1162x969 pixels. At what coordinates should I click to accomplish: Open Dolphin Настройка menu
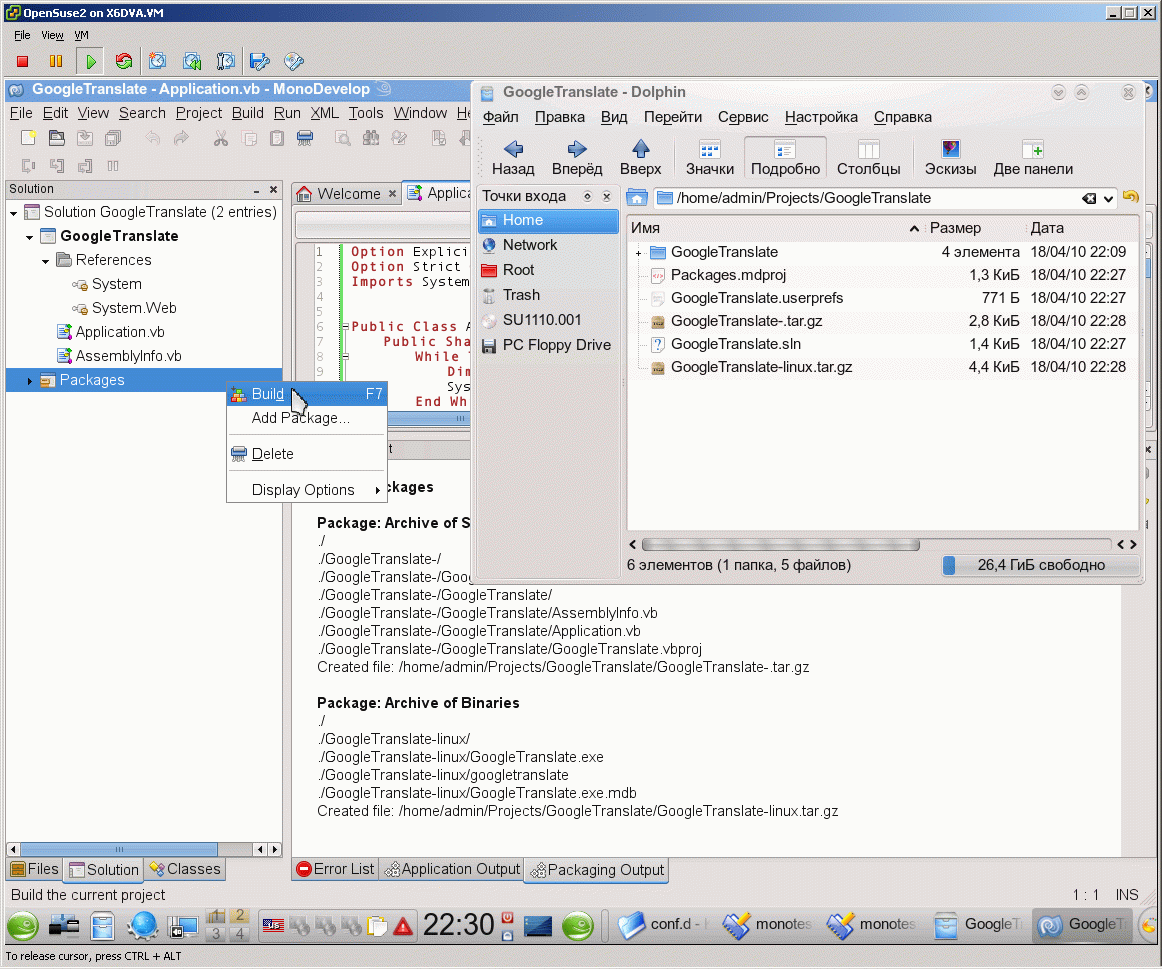point(821,117)
